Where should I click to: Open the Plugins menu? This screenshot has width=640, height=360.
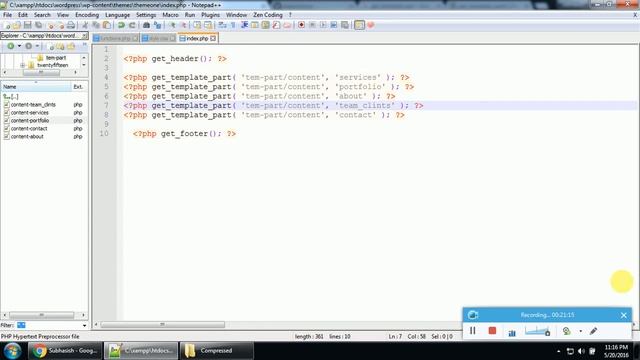coord(210,15)
